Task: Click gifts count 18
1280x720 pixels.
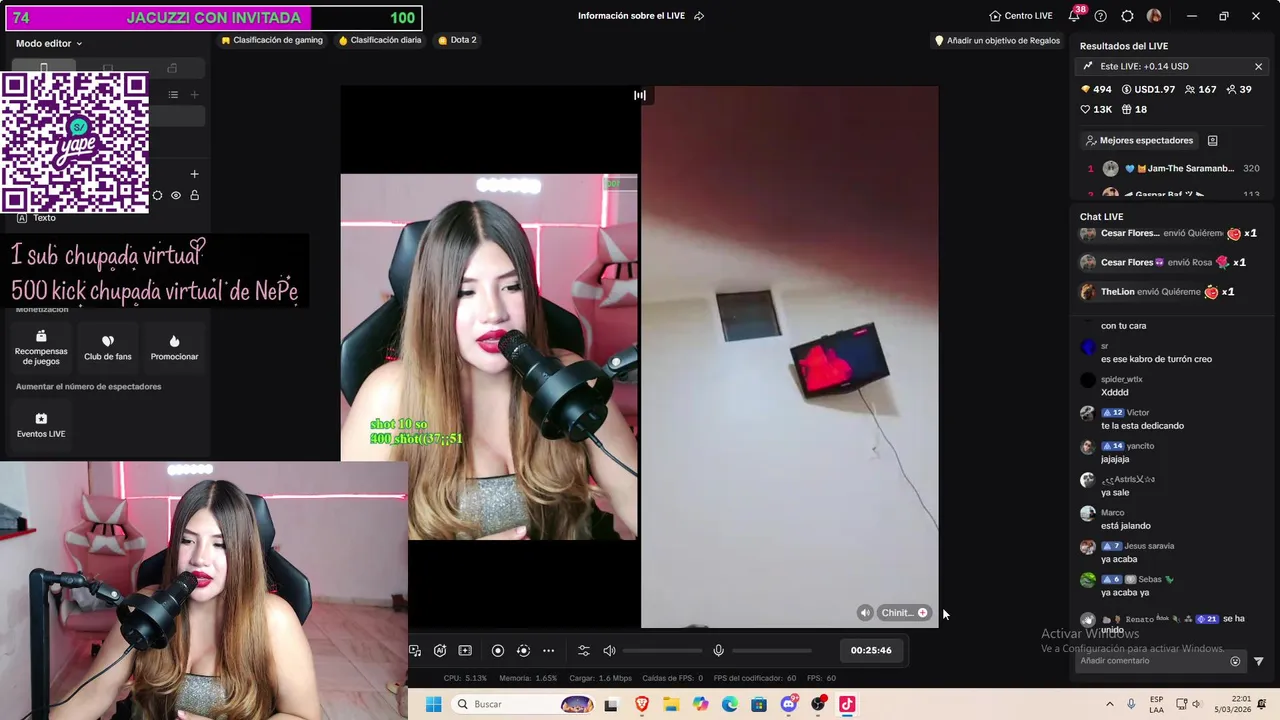Action: (x=1134, y=109)
